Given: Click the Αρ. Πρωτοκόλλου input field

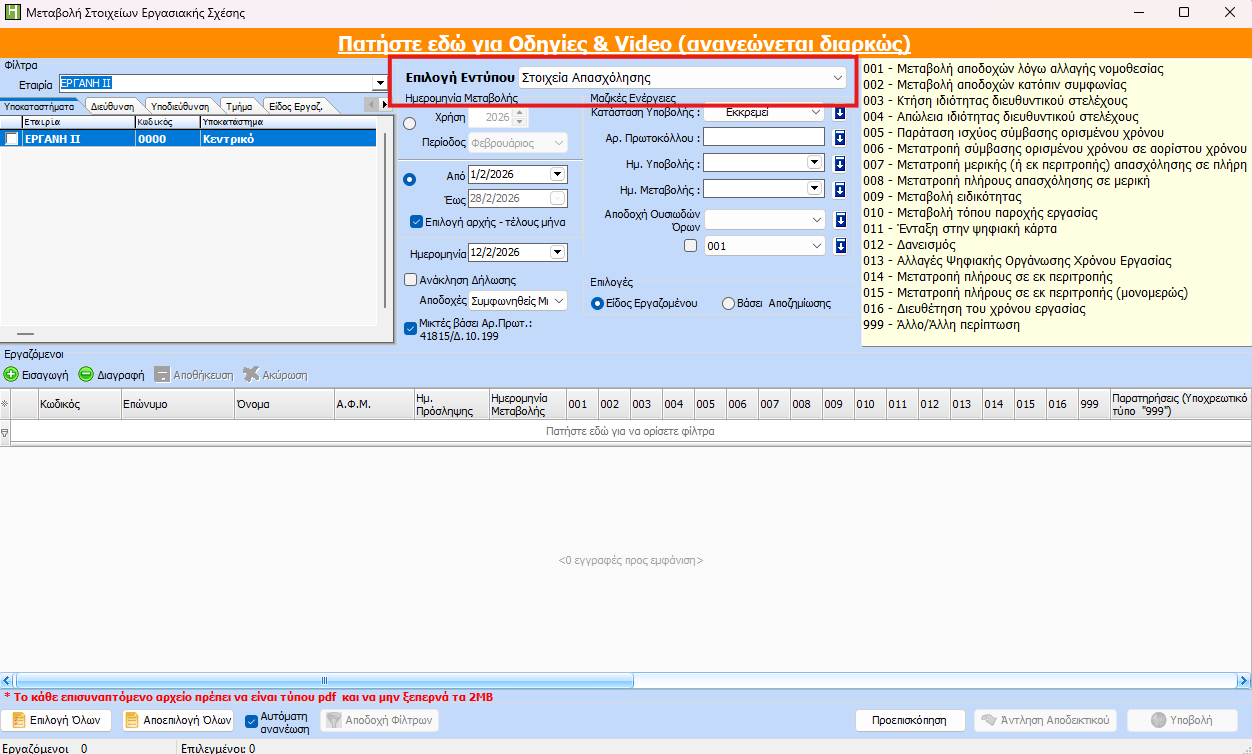Looking at the screenshot, I should (x=764, y=137).
